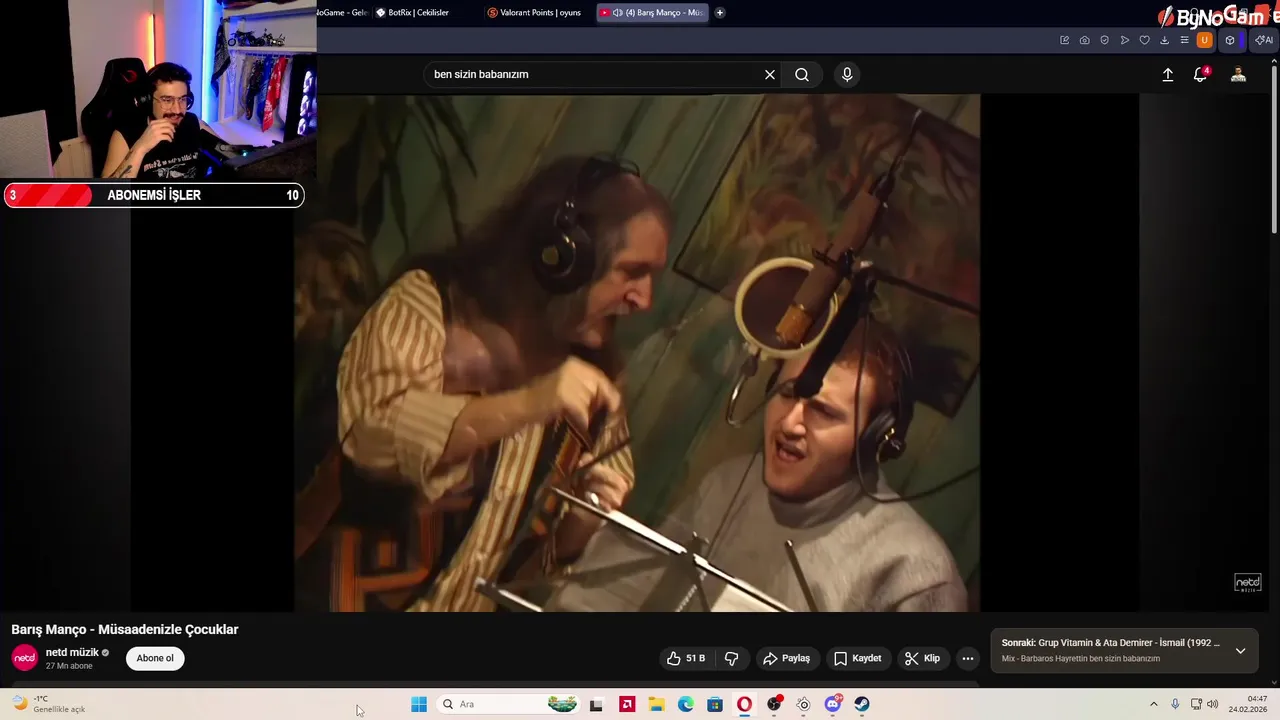Open the Task View taskbar icon
The width and height of the screenshot is (1280, 720).
(596, 704)
